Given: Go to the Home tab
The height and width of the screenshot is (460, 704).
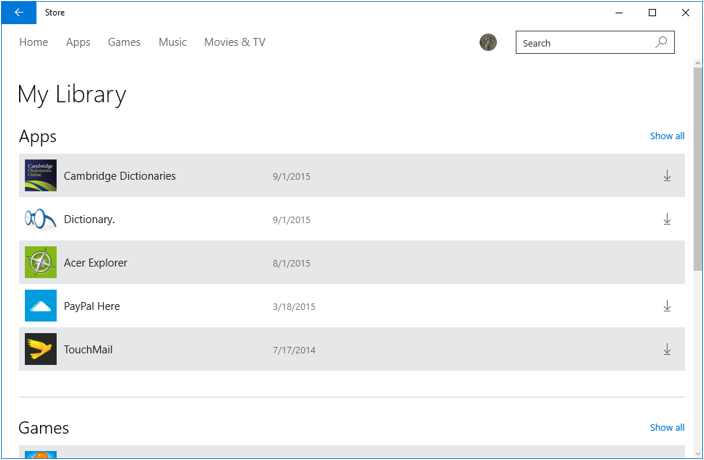Looking at the screenshot, I should [34, 42].
